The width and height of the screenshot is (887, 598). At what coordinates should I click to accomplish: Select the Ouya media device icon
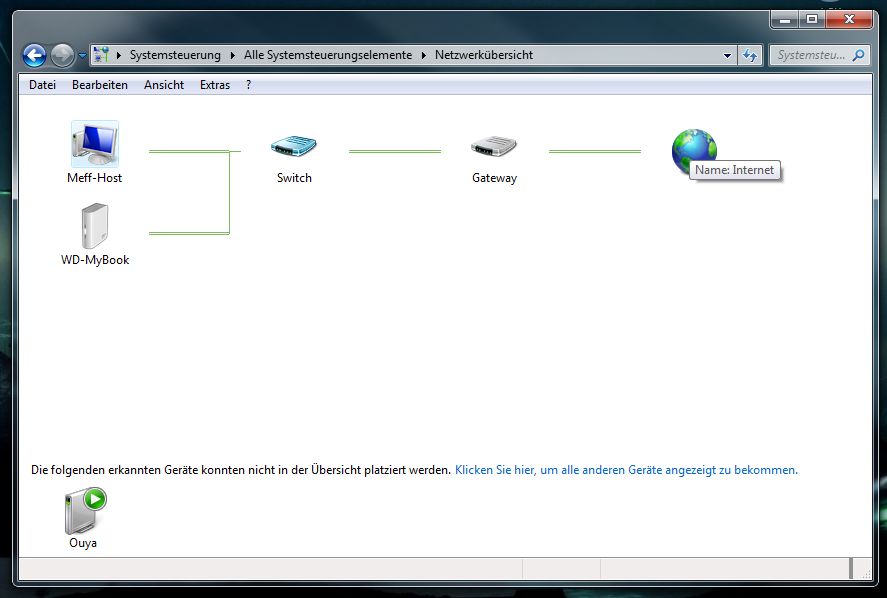[x=84, y=510]
